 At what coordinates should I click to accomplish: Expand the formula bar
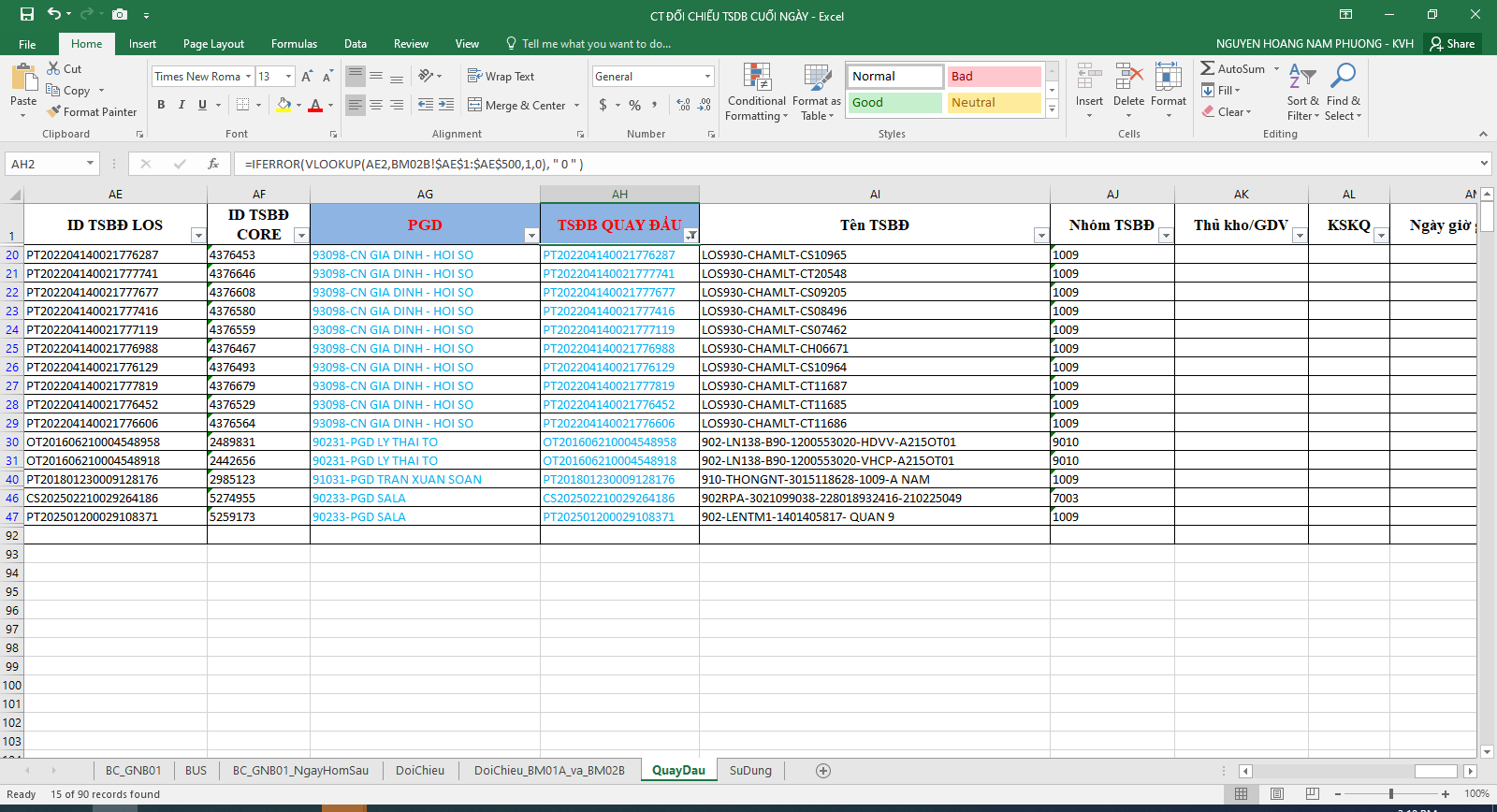pos(1484,164)
